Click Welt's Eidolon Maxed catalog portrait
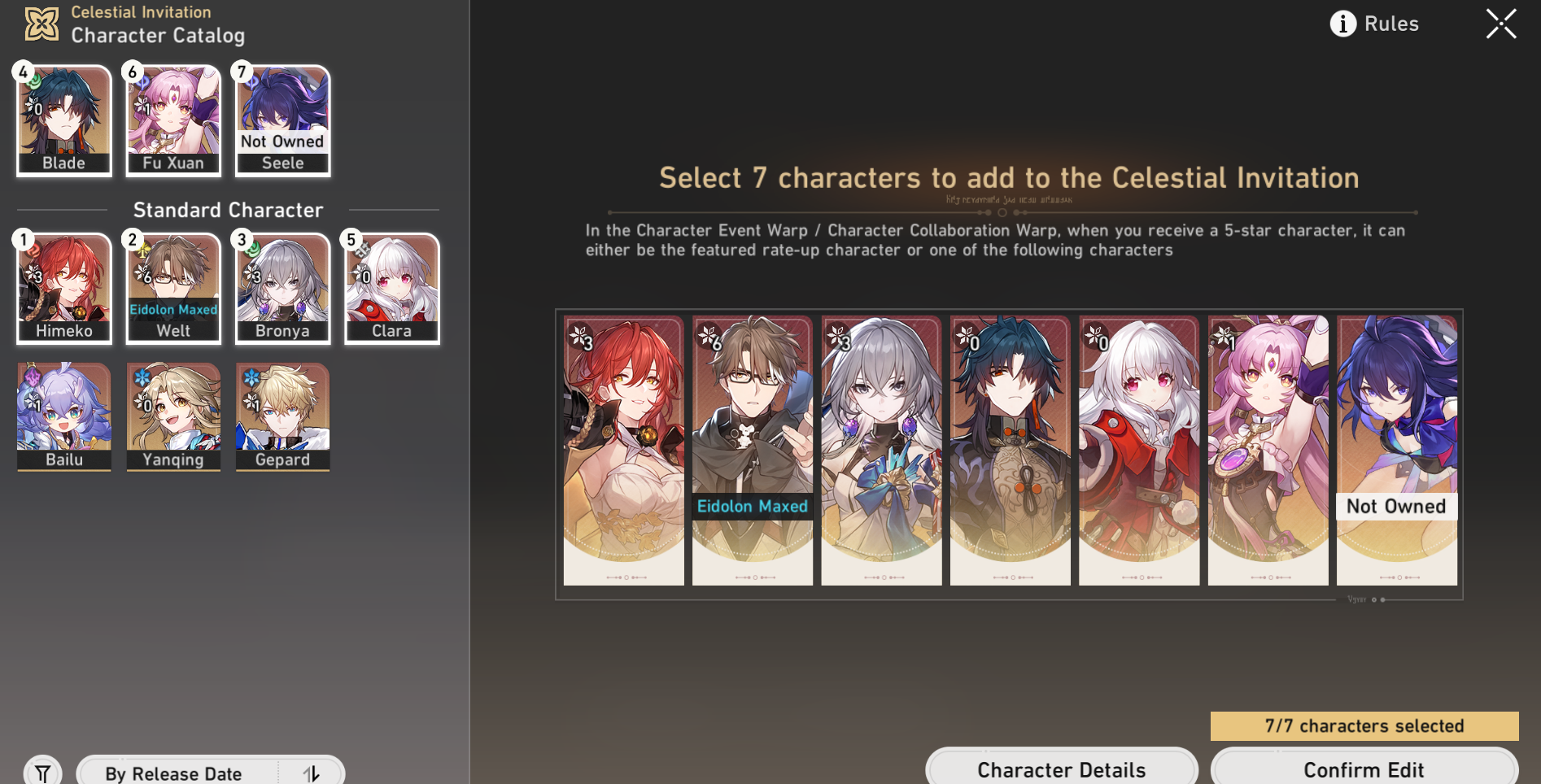 point(173,289)
